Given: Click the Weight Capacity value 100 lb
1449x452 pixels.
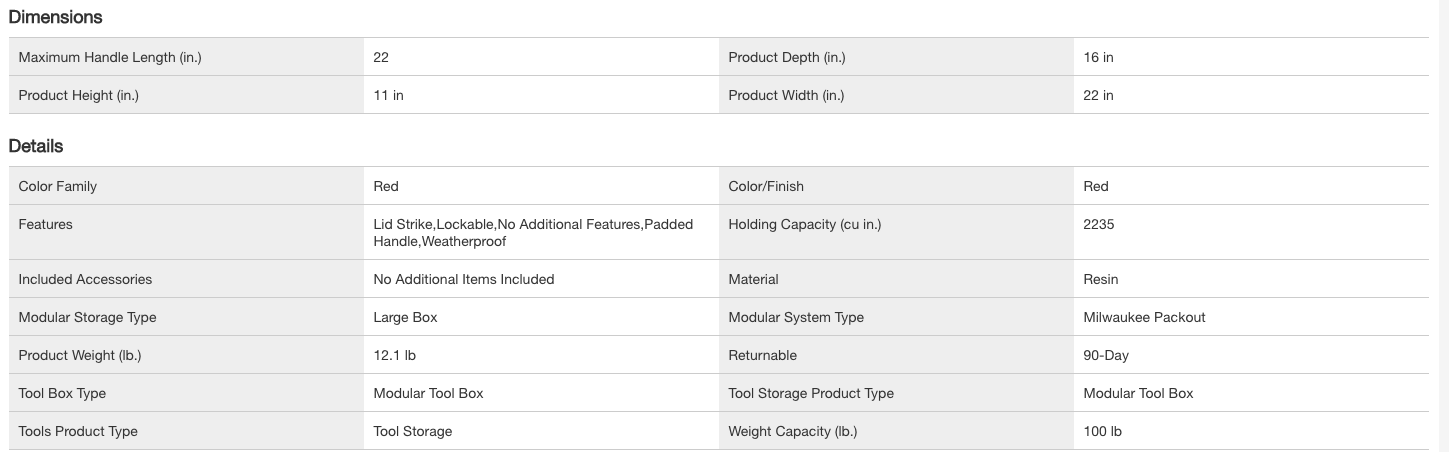Looking at the screenshot, I should (x=1103, y=432).
